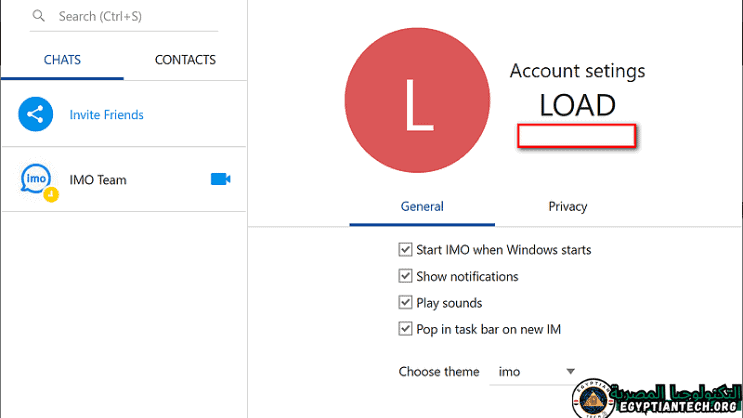This screenshot has height=418, width=743.
Task: Select the General settings tab
Action: click(x=422, y=207)
